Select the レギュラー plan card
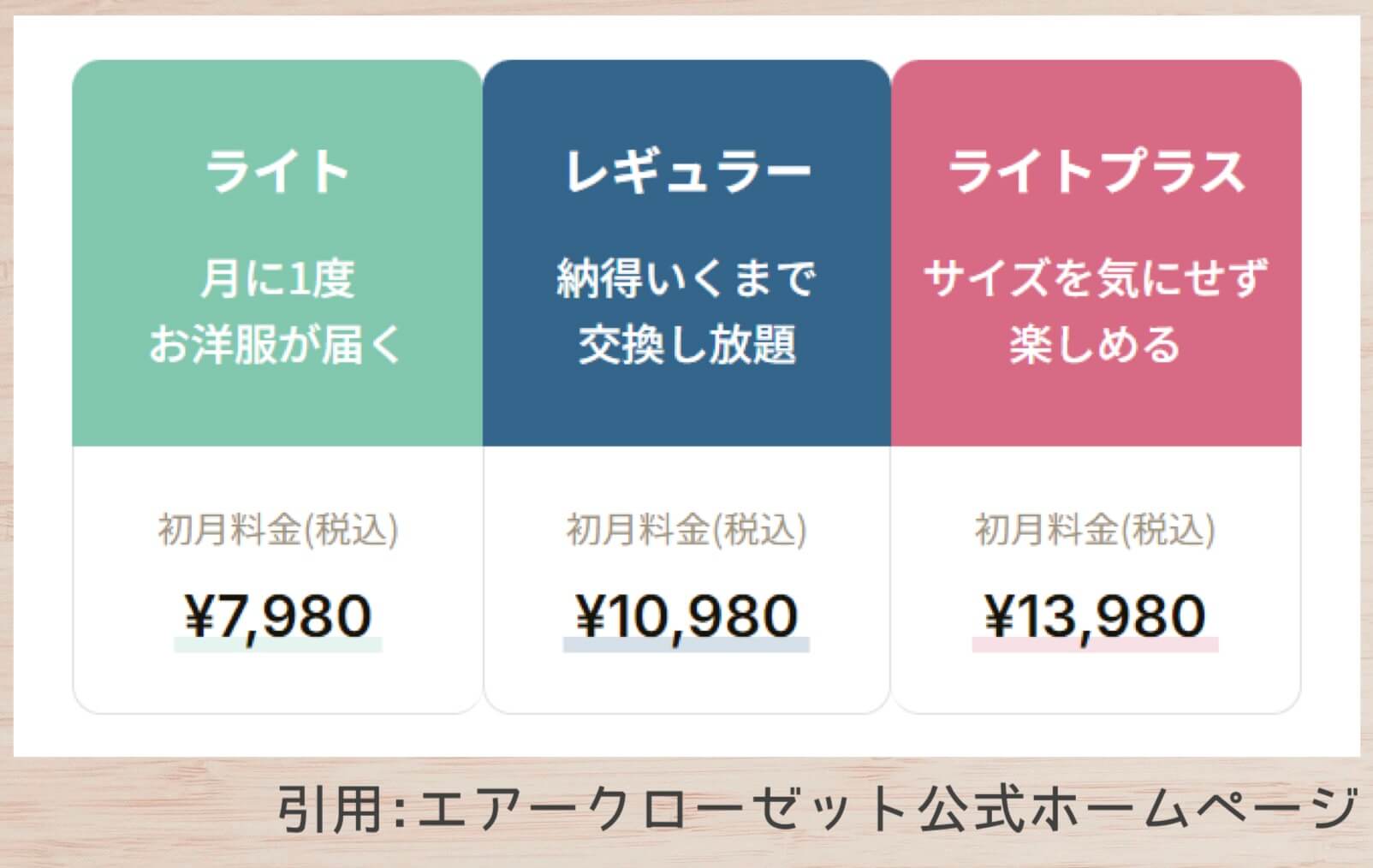The width and height of the screenshot is (1373, 868). coord(685,385)
